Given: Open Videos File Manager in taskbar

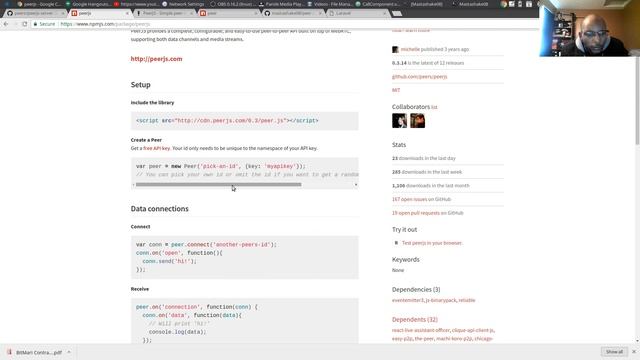Looking at the screenshot, I should [x=330, y=4].
